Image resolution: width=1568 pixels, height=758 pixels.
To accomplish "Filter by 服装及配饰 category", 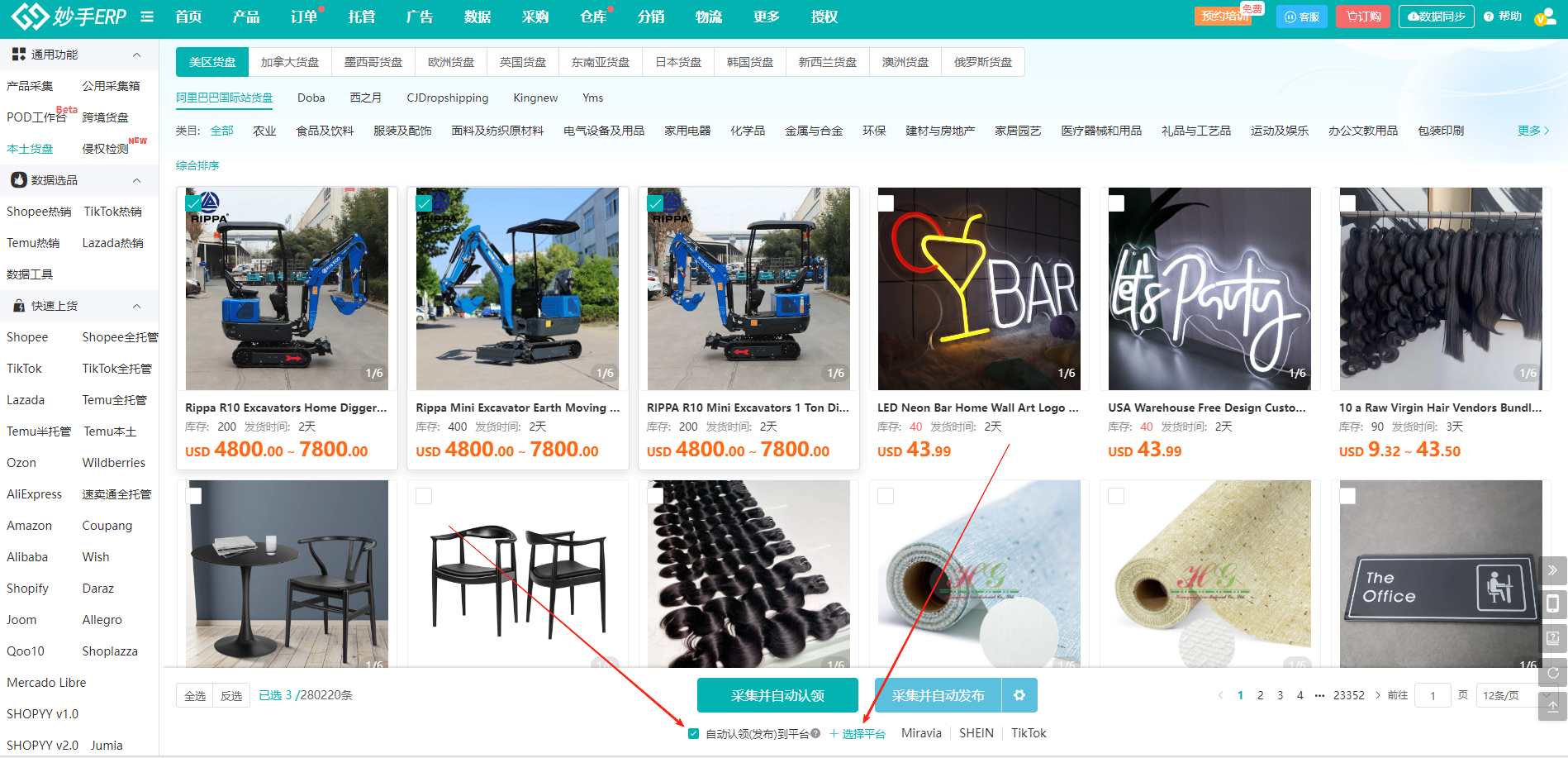I will pyautogui.click(x=402, y=131).
